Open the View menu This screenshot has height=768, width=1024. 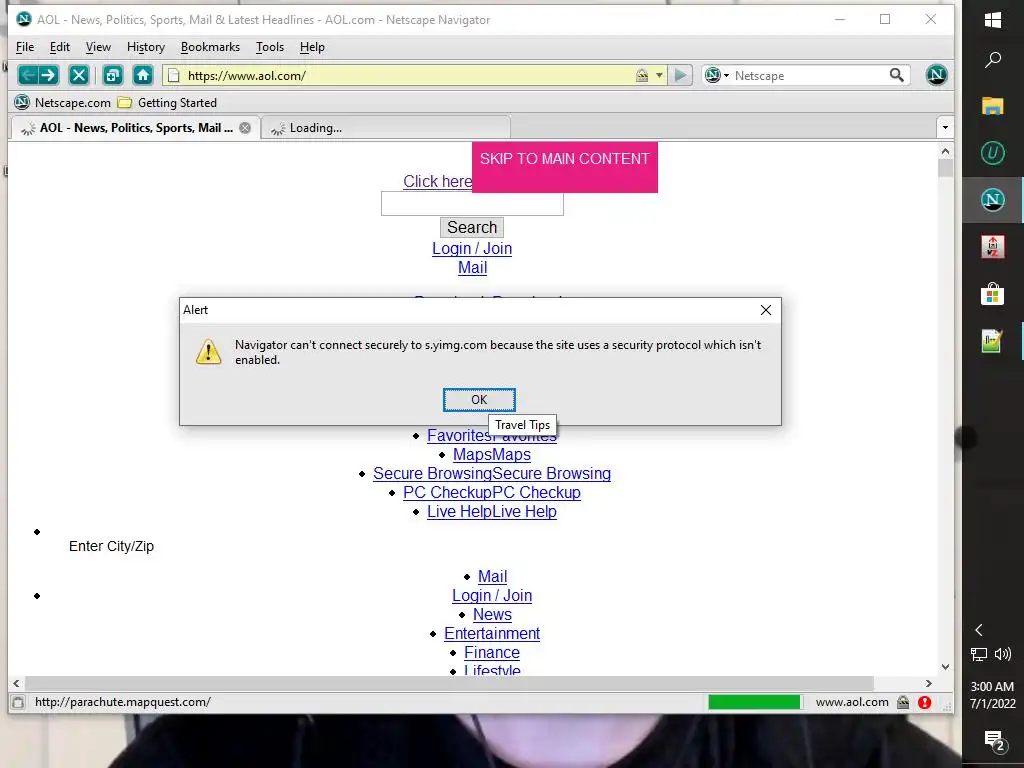click(98, 47)
